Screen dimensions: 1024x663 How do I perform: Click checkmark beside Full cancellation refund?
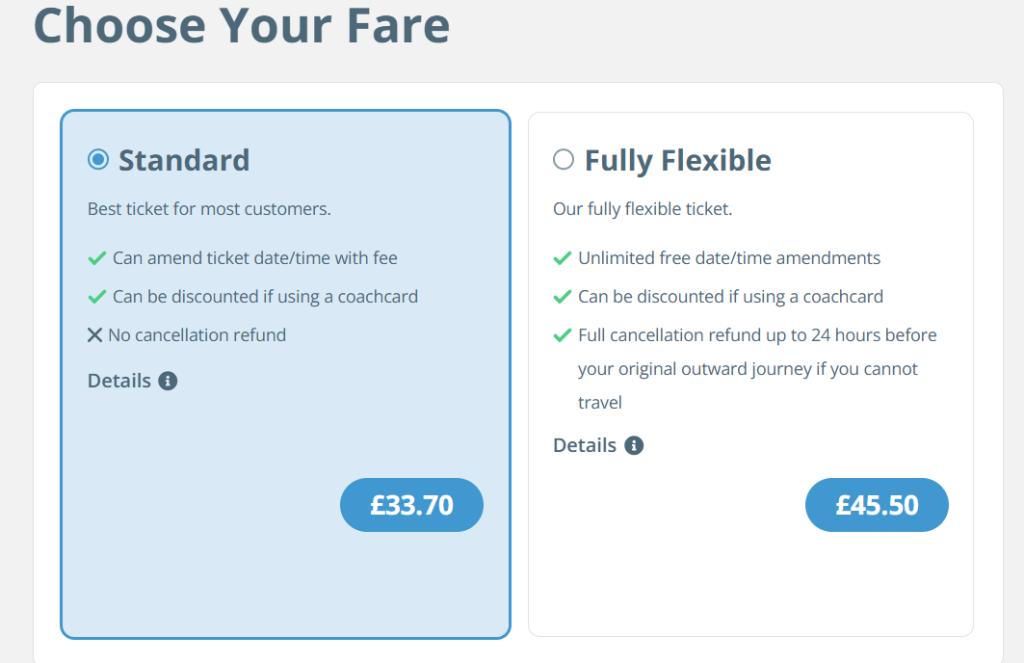pyautogui.click(x=562, y=335)
